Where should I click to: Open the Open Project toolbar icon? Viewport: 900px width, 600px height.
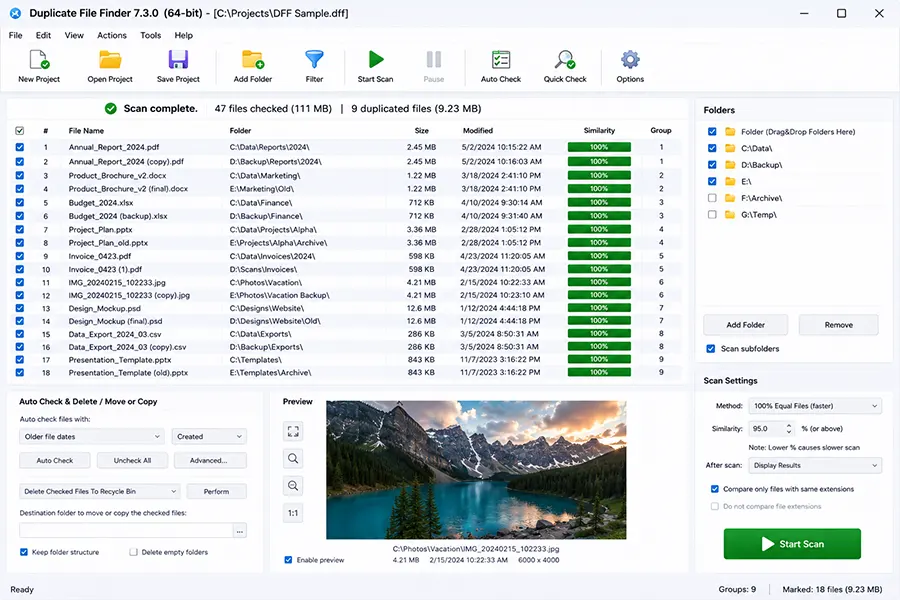(110, 60)
